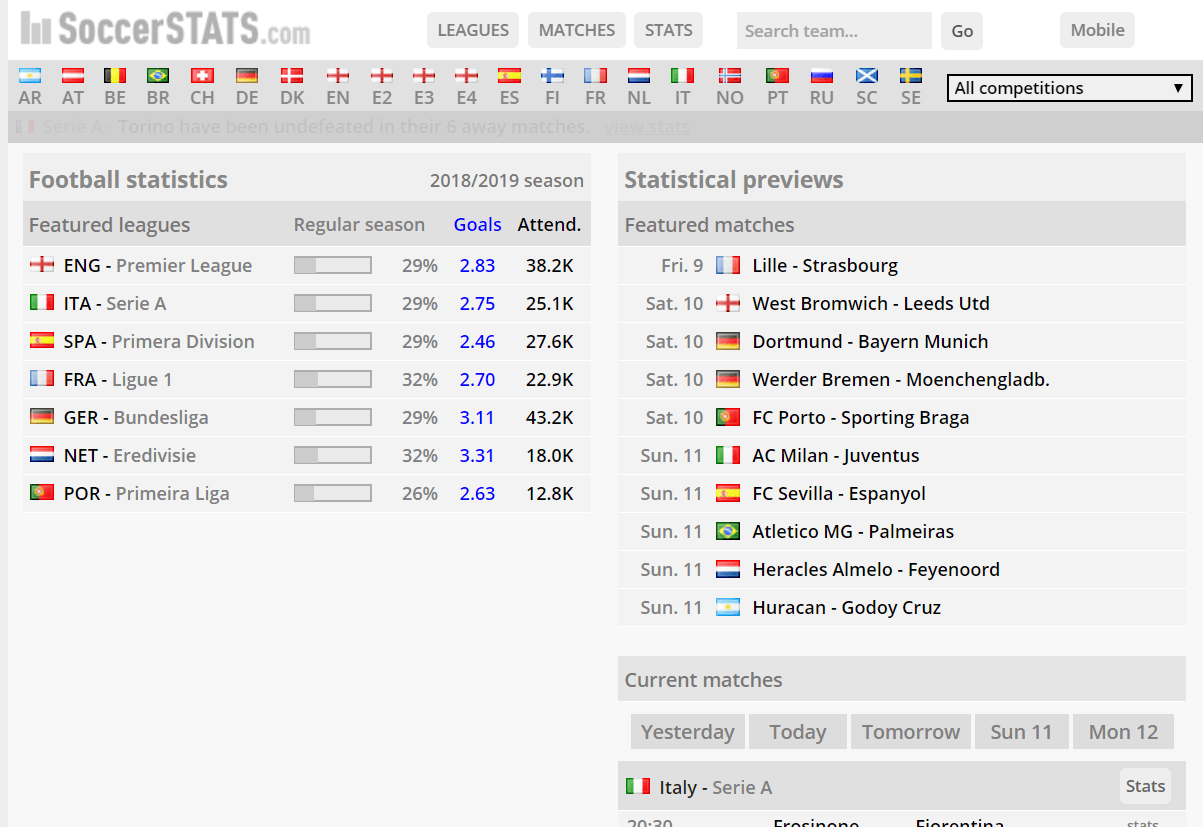Open the E3 flag icon

click(424, 75)
